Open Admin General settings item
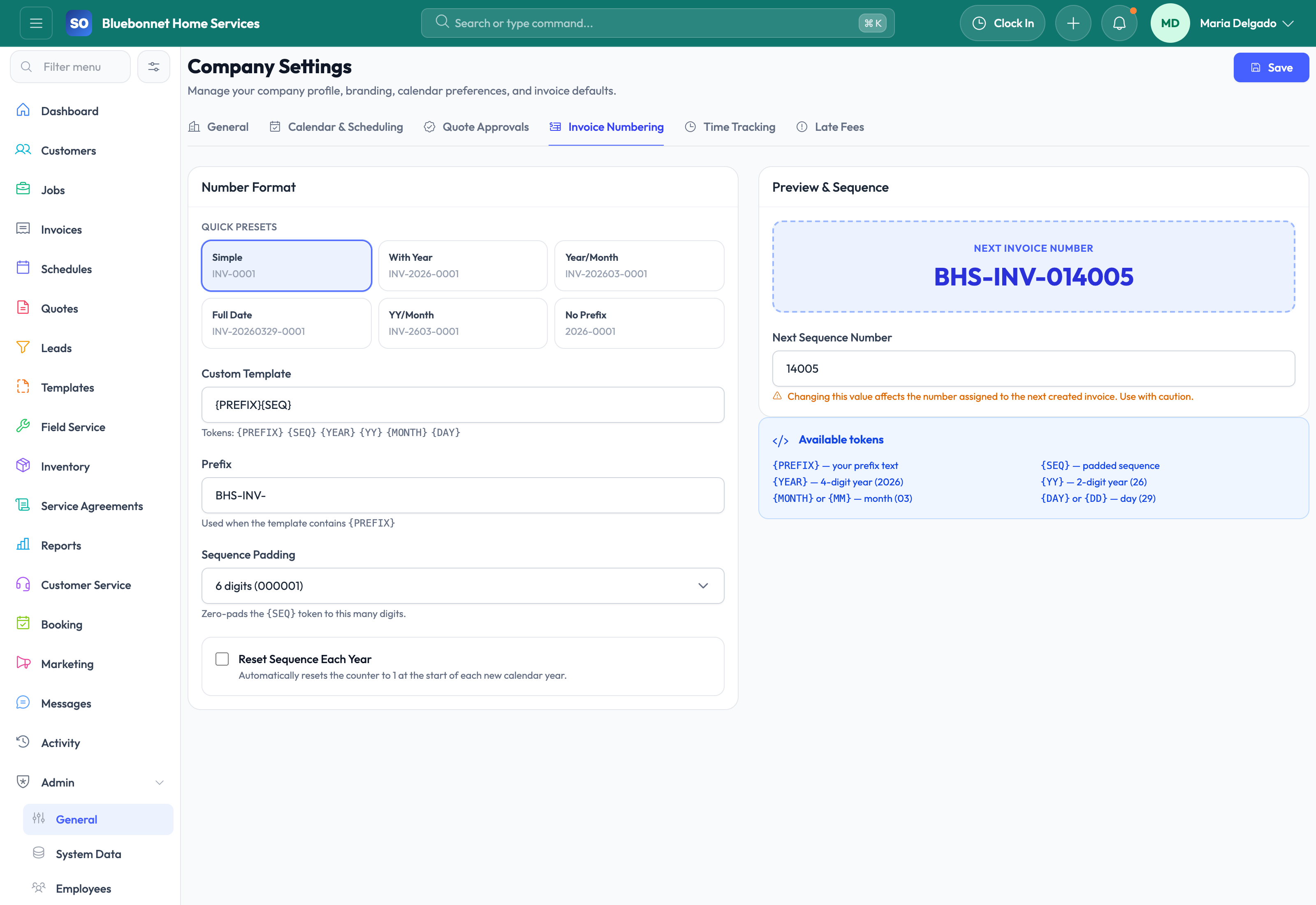1316x905 pixels. (98, 819)
